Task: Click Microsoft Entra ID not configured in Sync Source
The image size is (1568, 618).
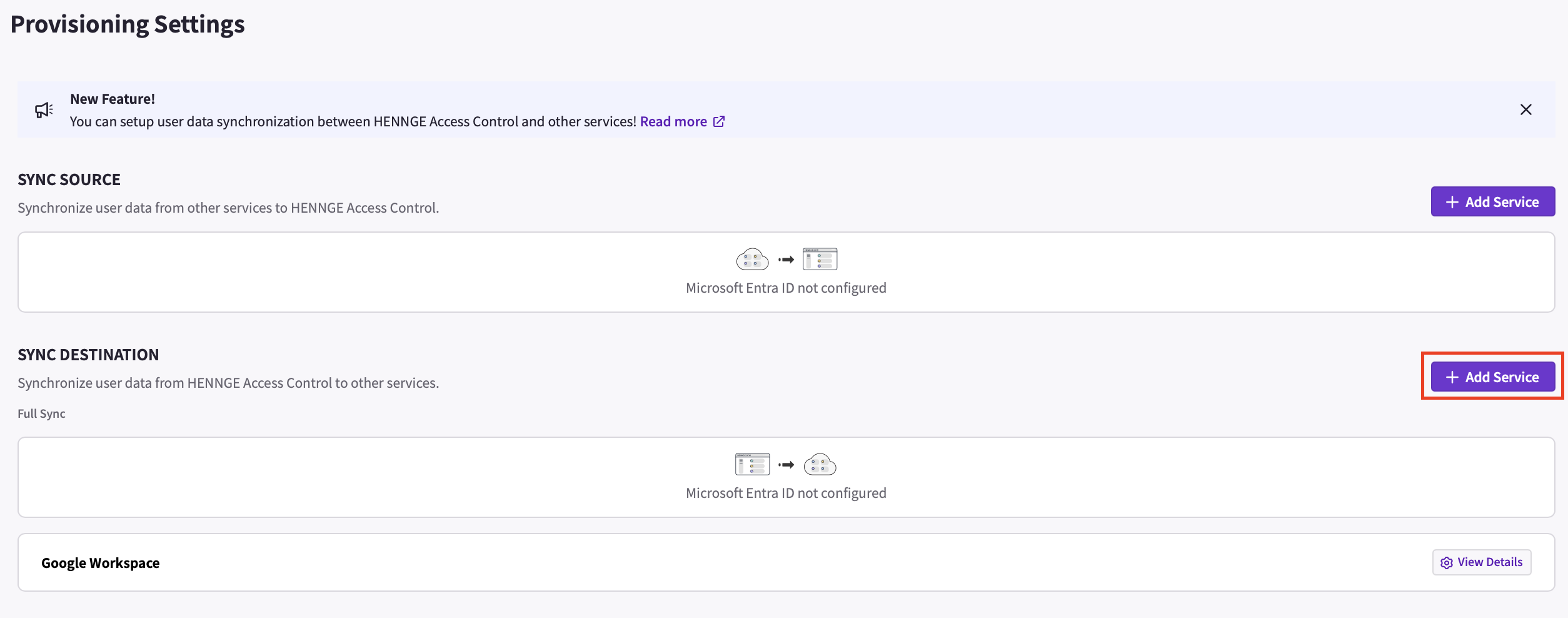Action: (x=786, y=288)
